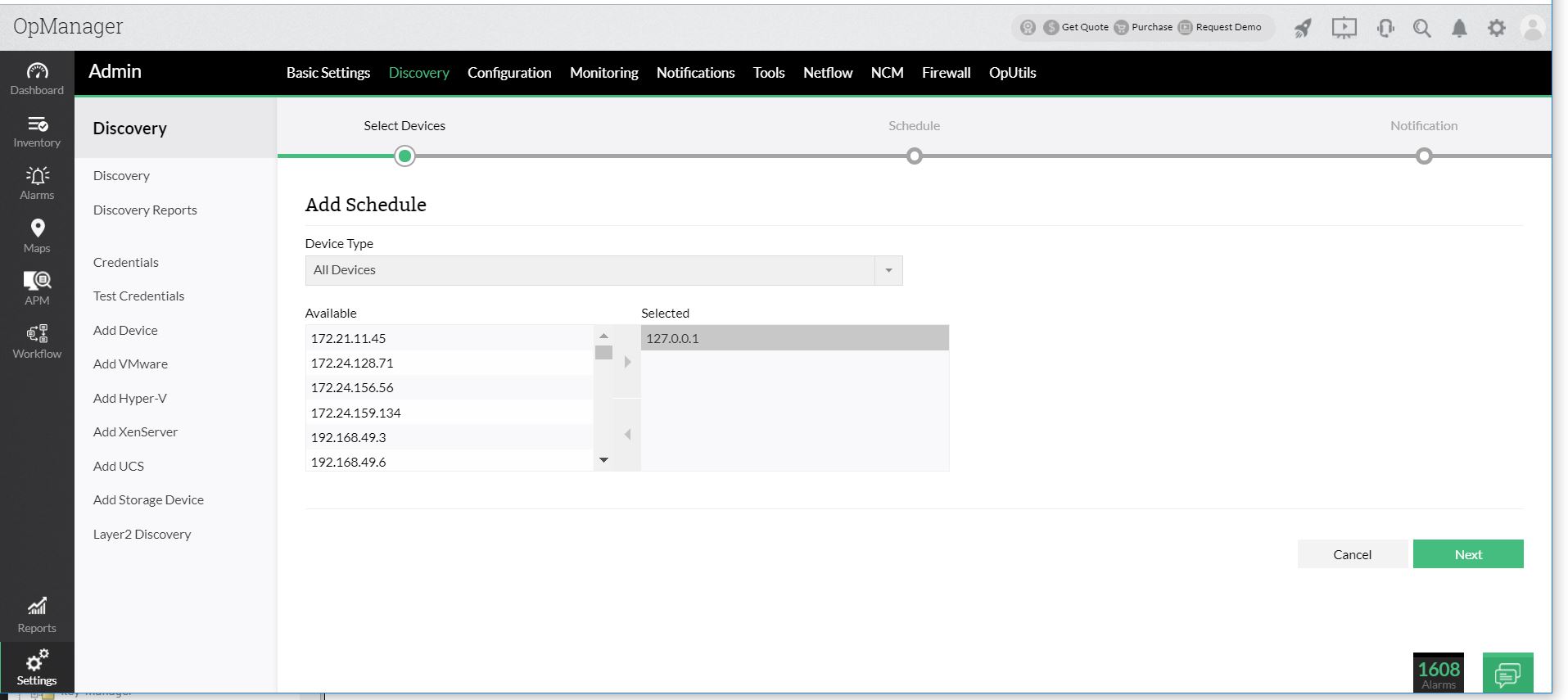Select available device 192.168.49.6

point(450,461)
